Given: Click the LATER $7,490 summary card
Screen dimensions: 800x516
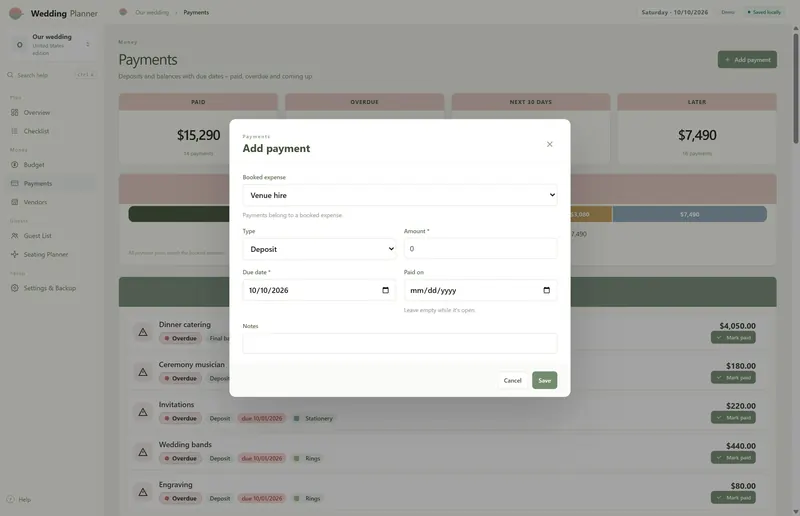Looking at the screenshot, I should [697, 128].
